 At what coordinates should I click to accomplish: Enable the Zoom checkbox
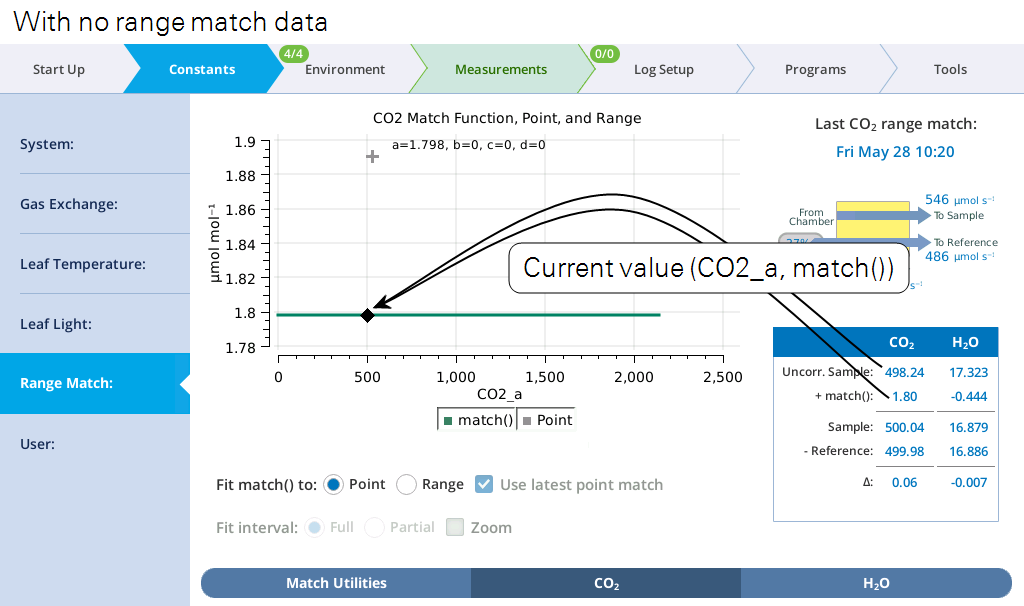click(455, 527)
